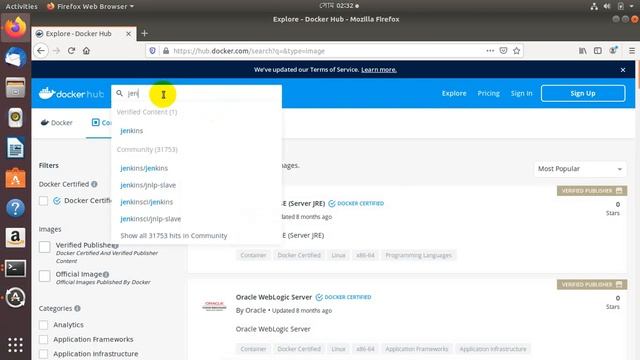Open the clock and calendar panel
Image resolution: width=640 pixels, height=360 pixels.
(339, 6)
